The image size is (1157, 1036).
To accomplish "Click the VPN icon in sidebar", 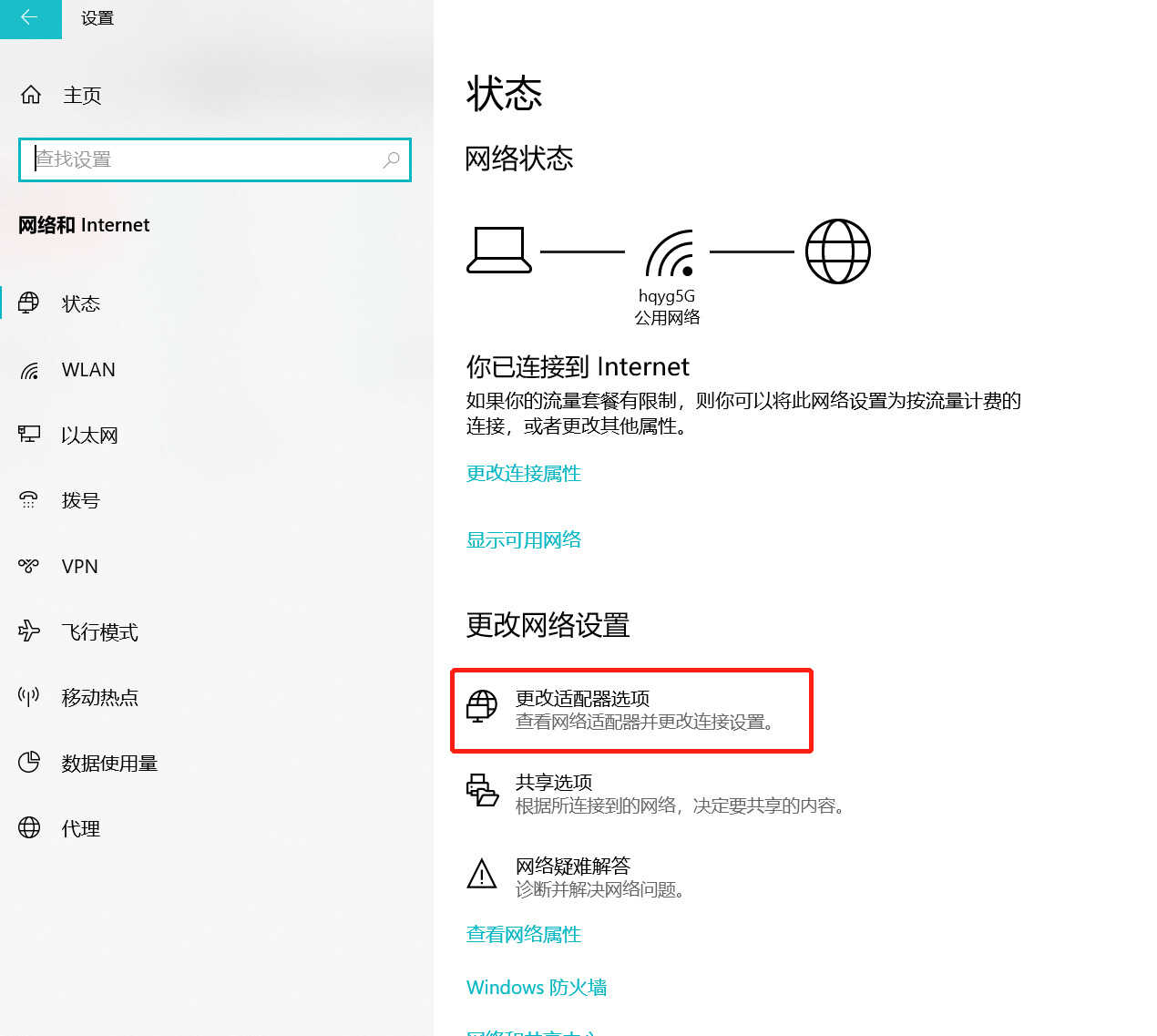I will pos(29,566).
